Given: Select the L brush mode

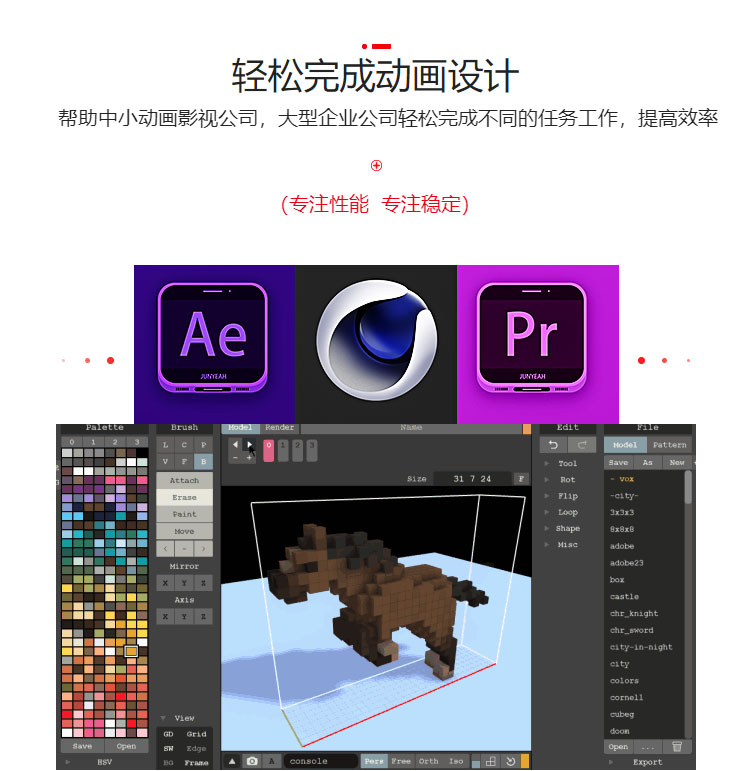Looking at the screenshot, I should [165, 445].
